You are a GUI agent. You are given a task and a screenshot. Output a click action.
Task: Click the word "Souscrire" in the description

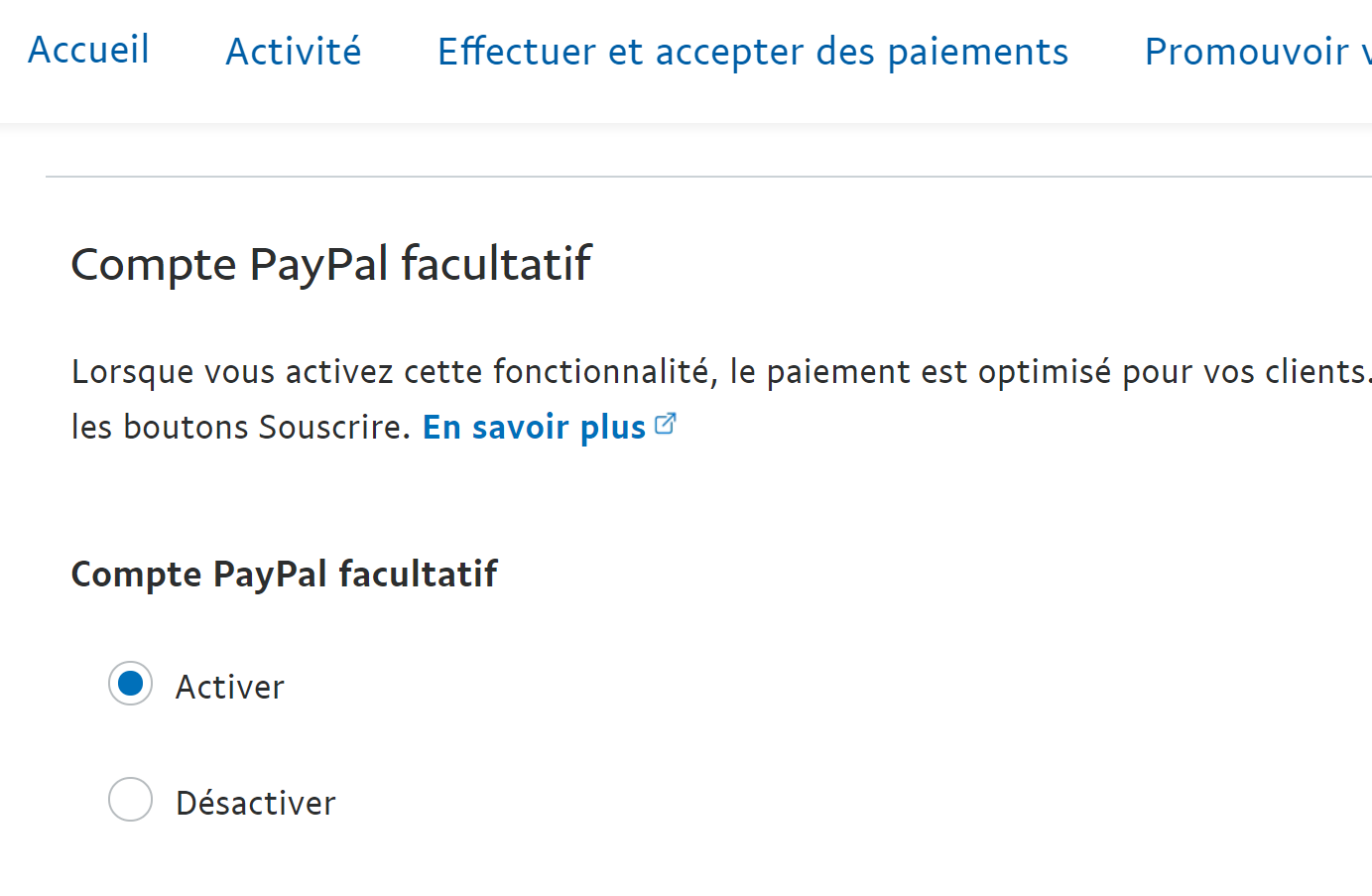331,427
